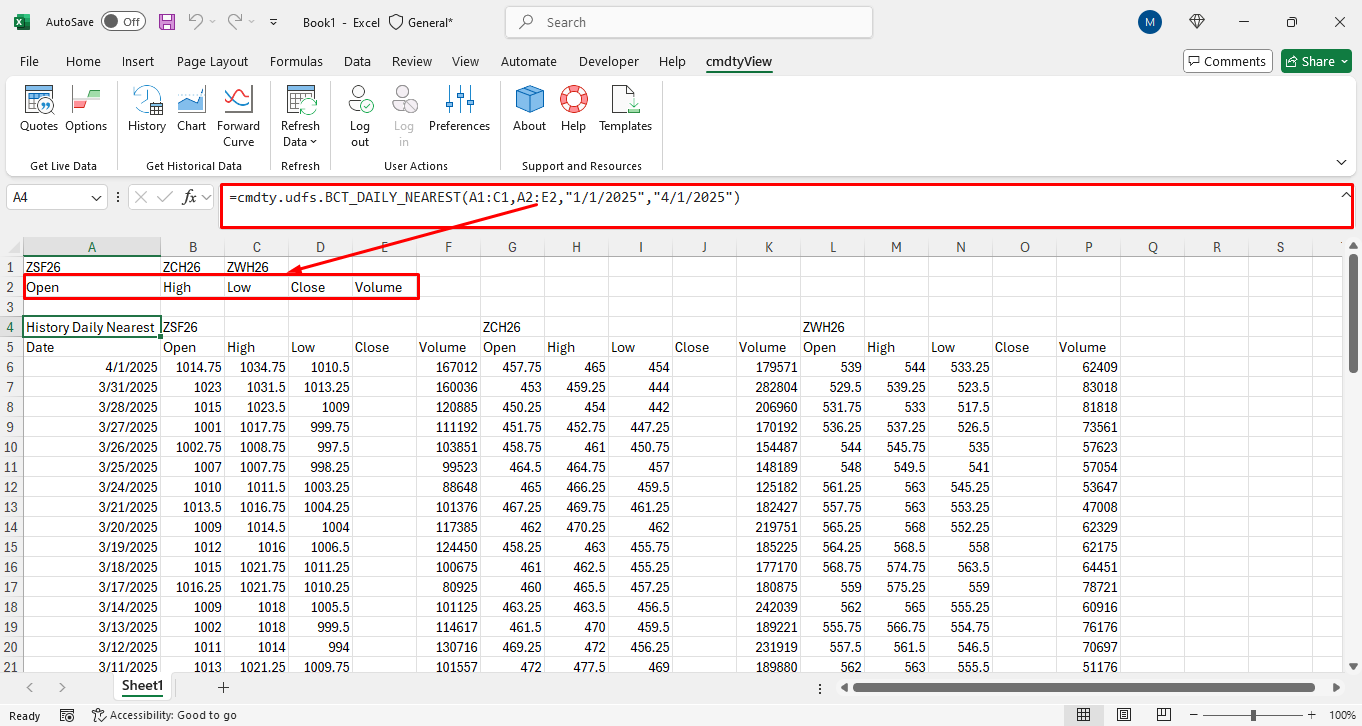Image resolution: width=1362 pixels, height=726 pixels.
Task: Switch to the Data tab
Action: pyautogui.click(x=357, y=61)
